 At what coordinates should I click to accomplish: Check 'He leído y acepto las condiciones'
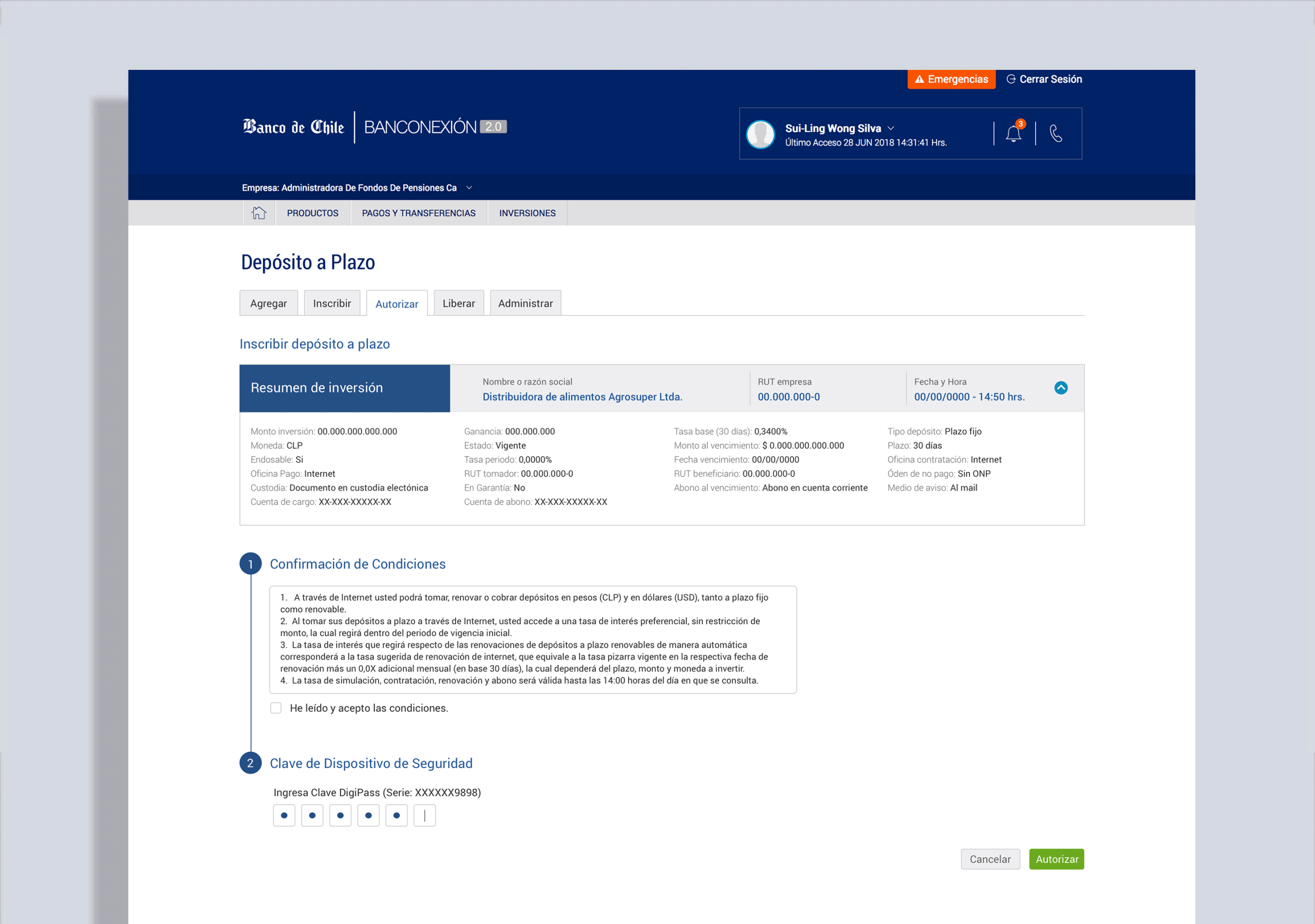pos(276,708)
